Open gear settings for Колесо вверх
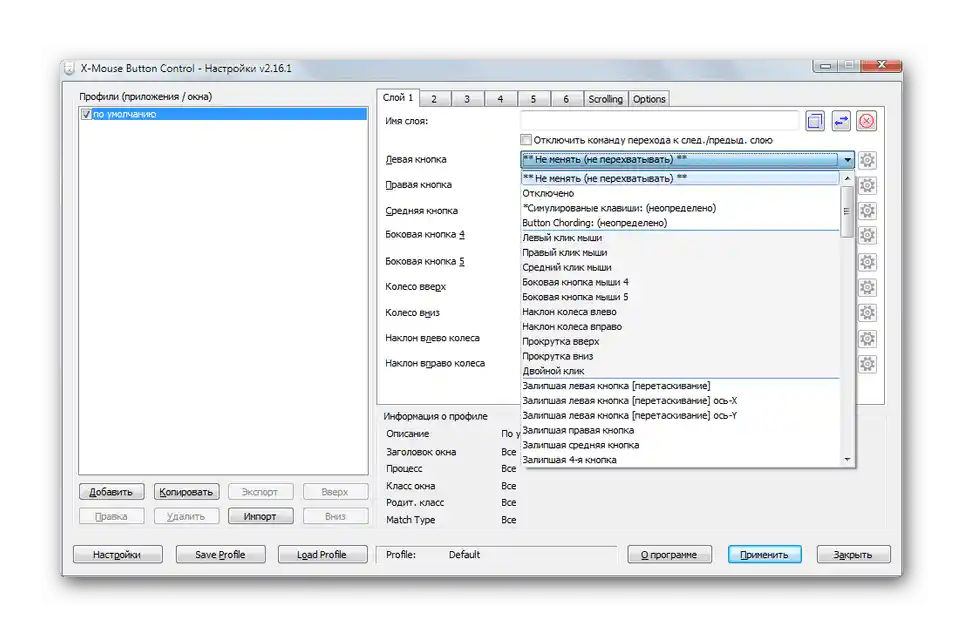Screen dimensions: 964x638 pos(867,287)
